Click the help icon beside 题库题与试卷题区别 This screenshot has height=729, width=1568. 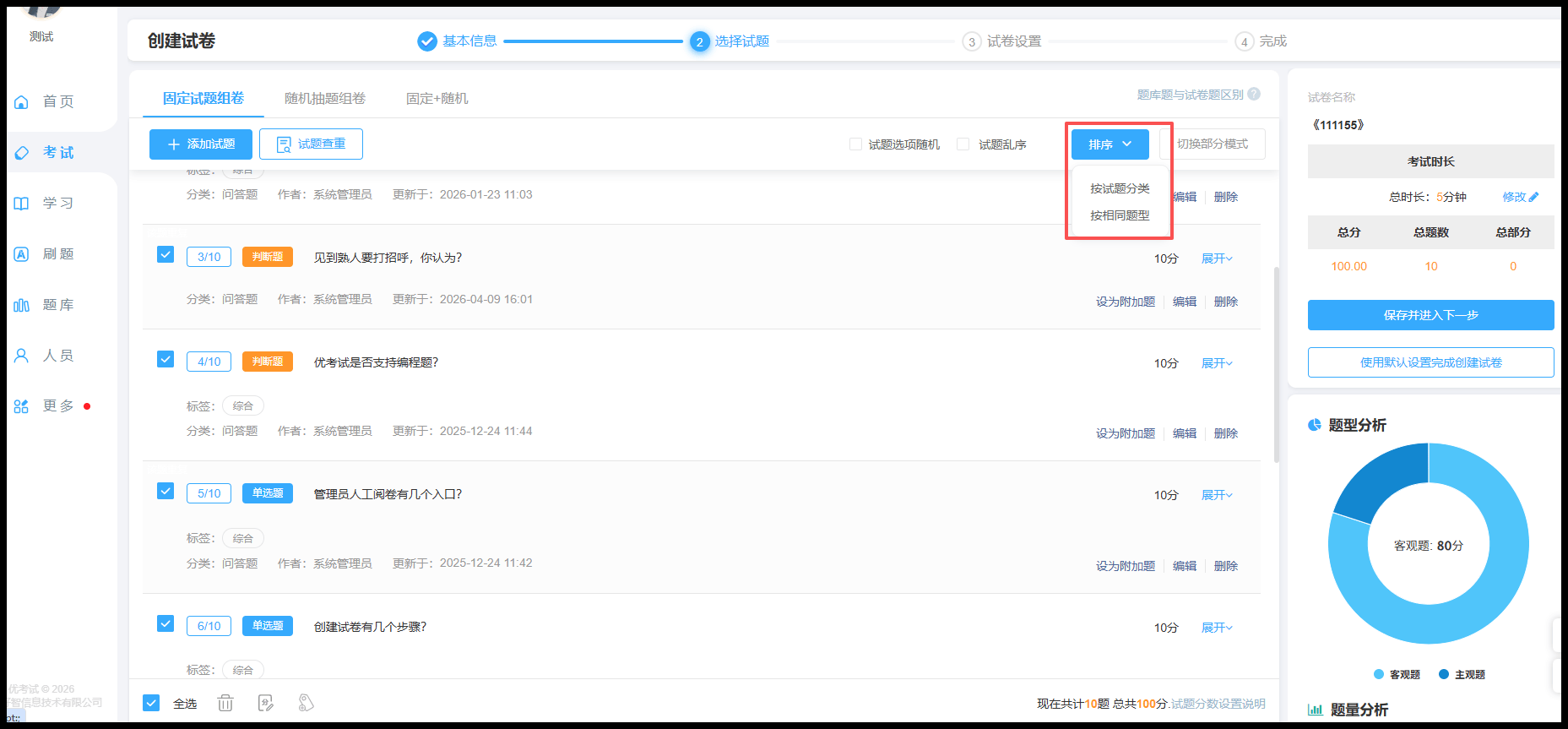coord(1254,94)
